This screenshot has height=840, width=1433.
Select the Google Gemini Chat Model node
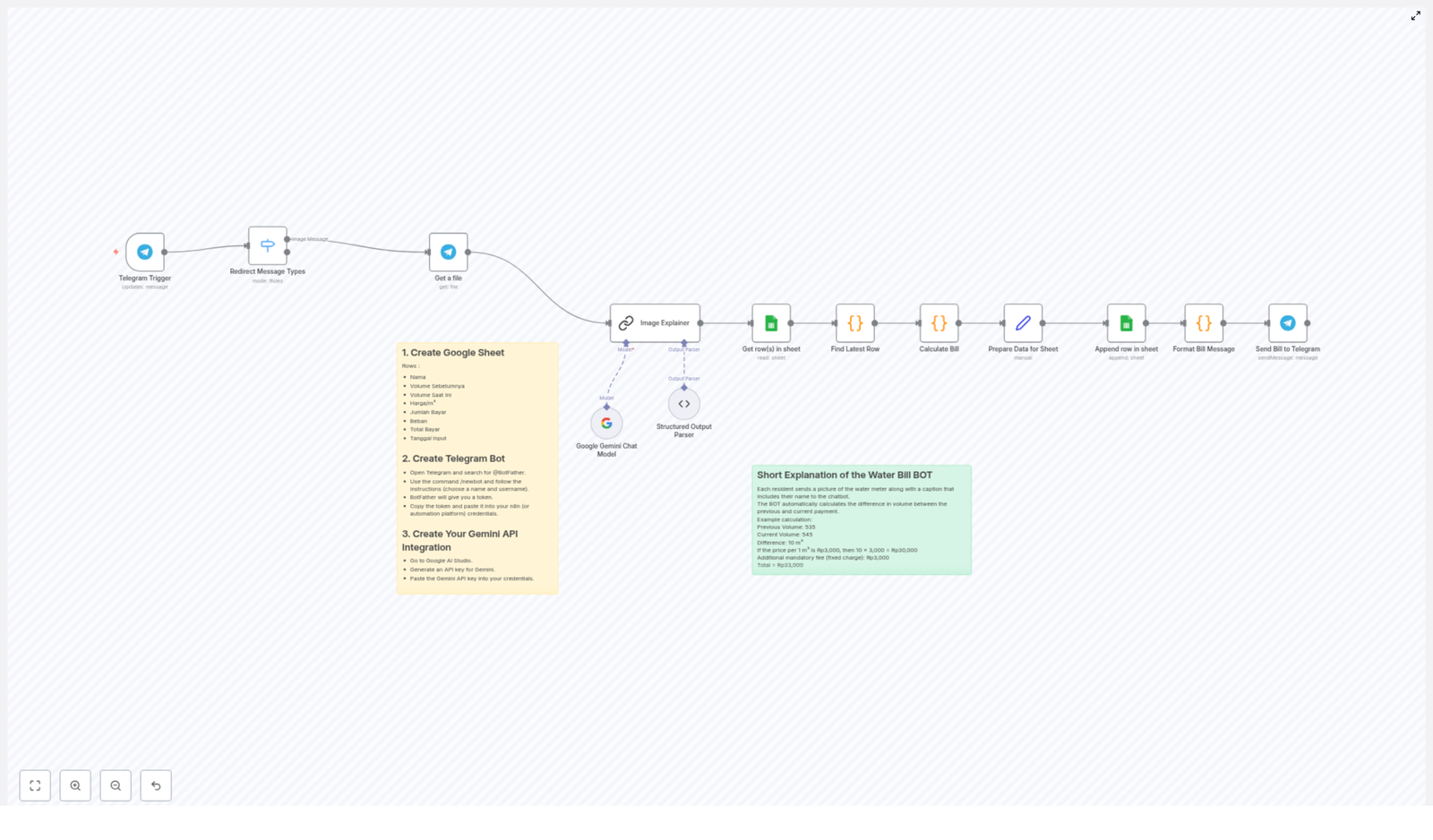[x=606, y=422]
